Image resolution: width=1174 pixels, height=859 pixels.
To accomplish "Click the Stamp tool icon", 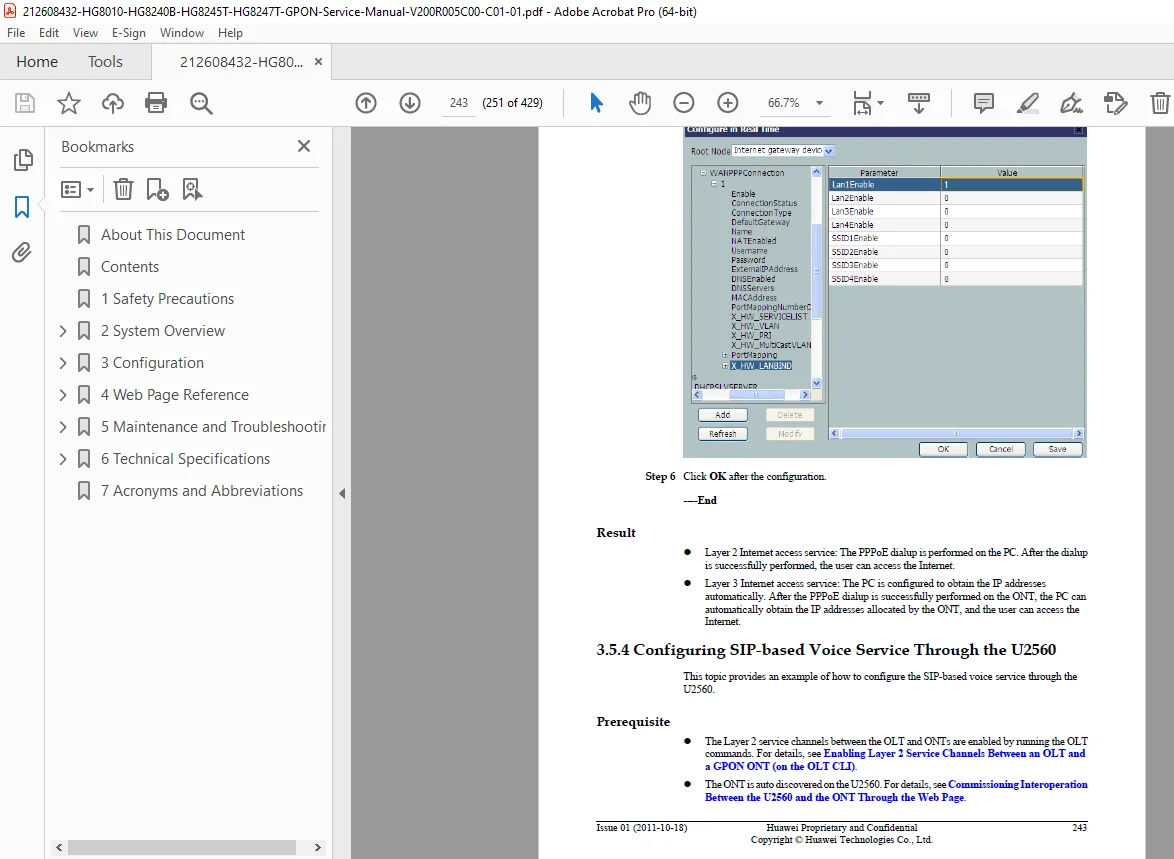I will (x=1116, y=103).
